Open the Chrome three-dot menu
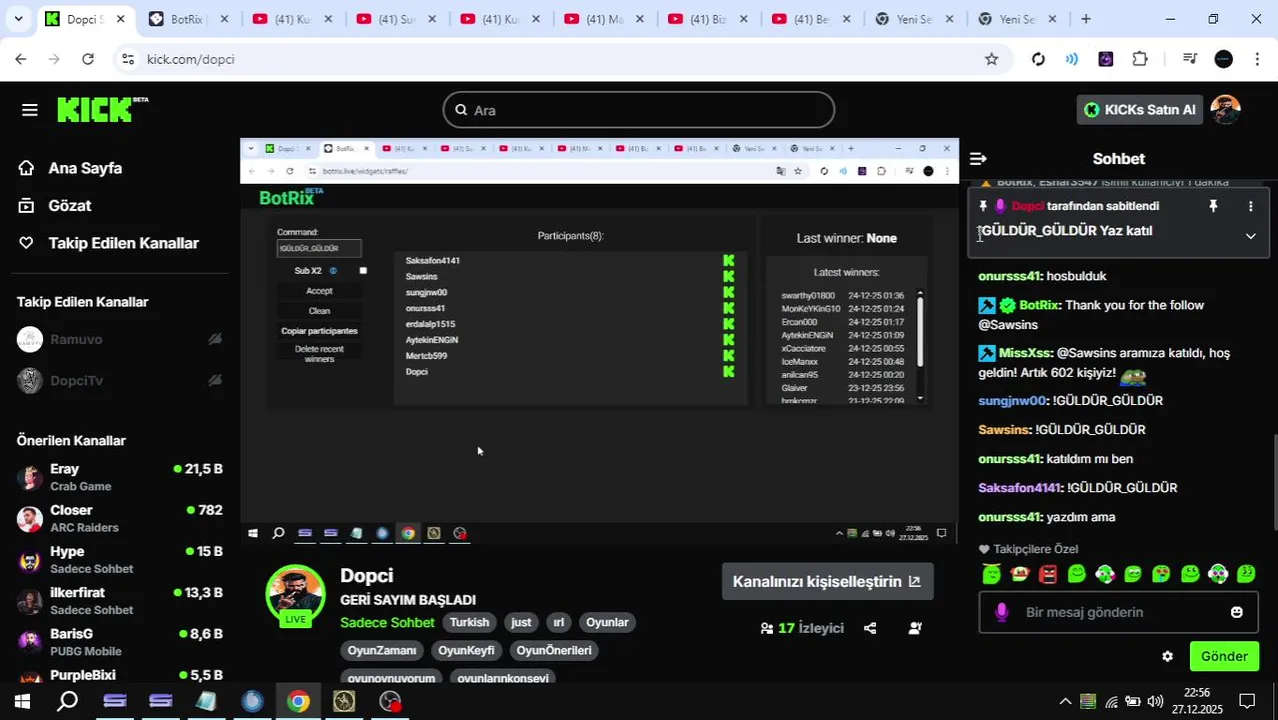Image resolution: width=1278 pixels, height=720 pixels. [1257, 59]
